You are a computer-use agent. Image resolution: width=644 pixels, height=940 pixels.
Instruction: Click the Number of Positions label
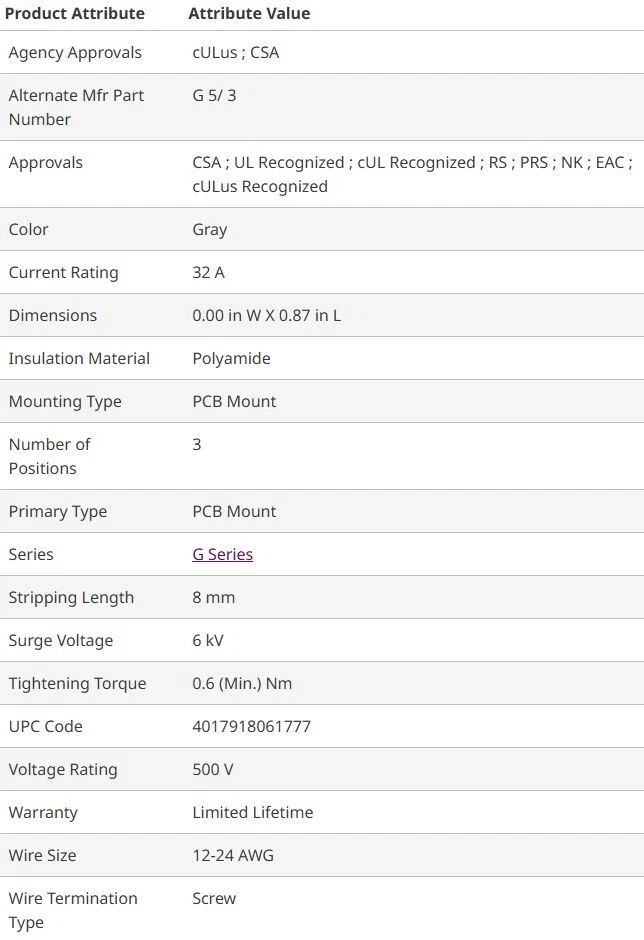49,456
